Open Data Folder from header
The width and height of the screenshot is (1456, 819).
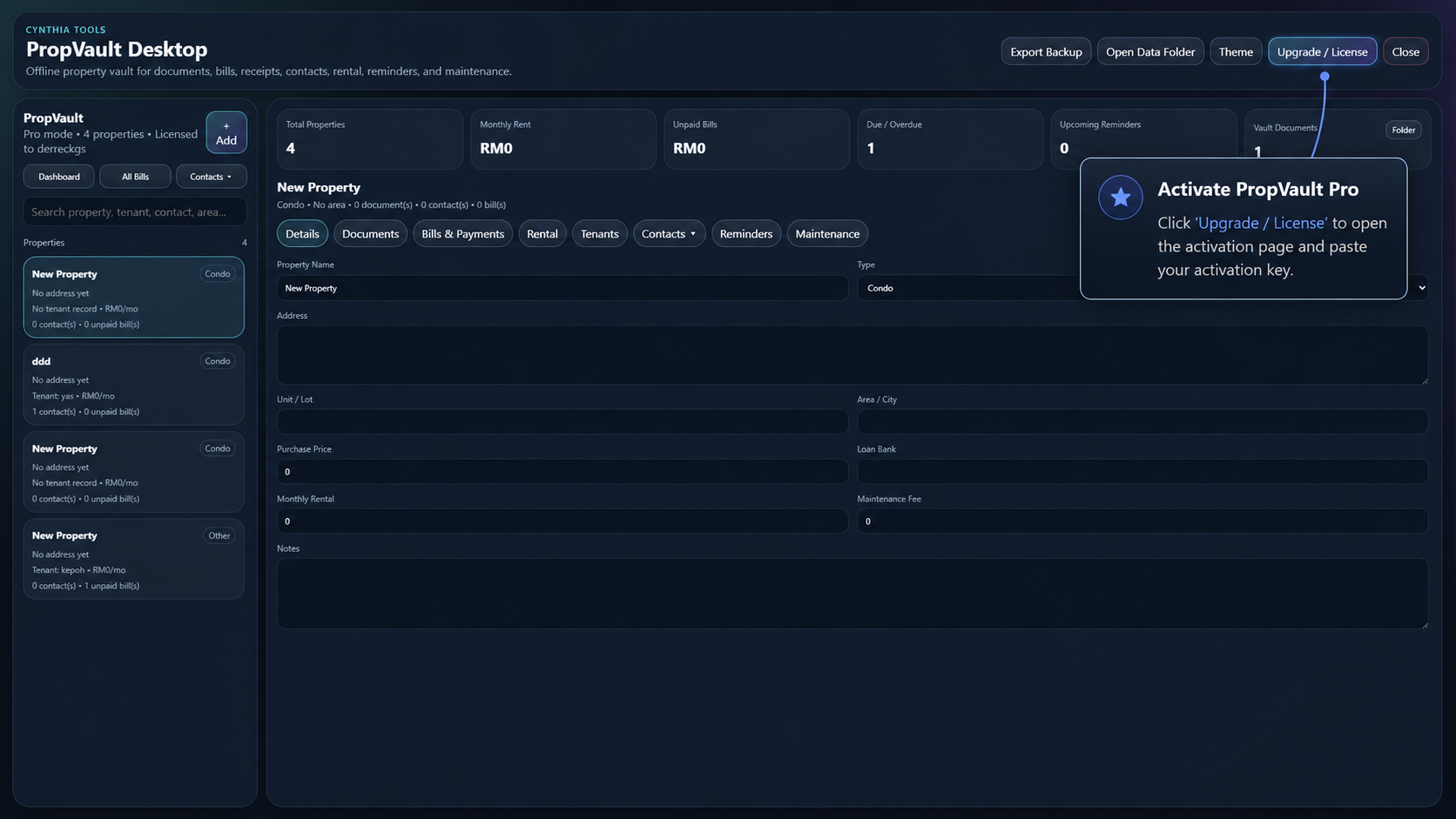tap(1150, 51)
